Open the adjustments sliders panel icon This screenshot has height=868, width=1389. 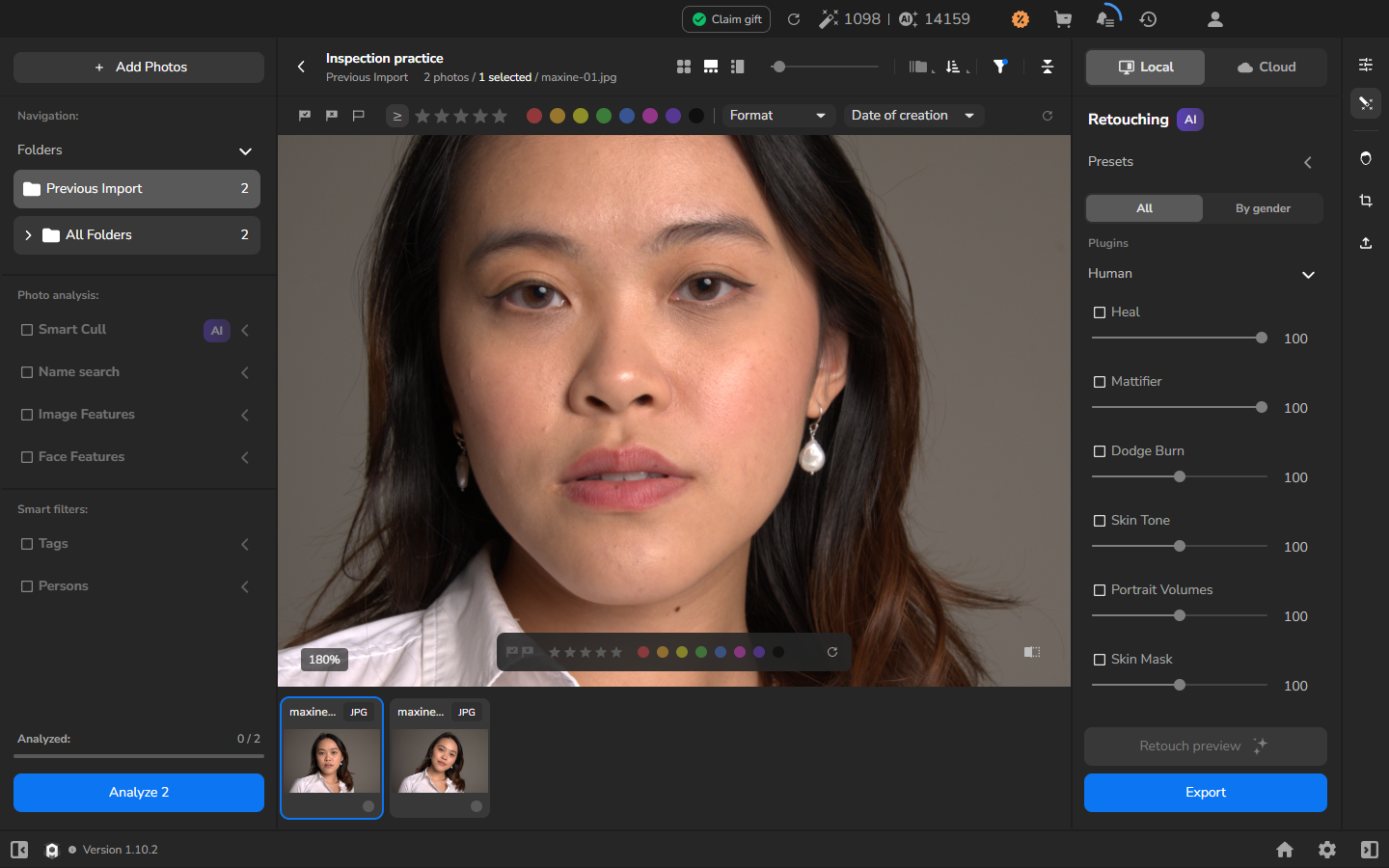(1366, 65)
